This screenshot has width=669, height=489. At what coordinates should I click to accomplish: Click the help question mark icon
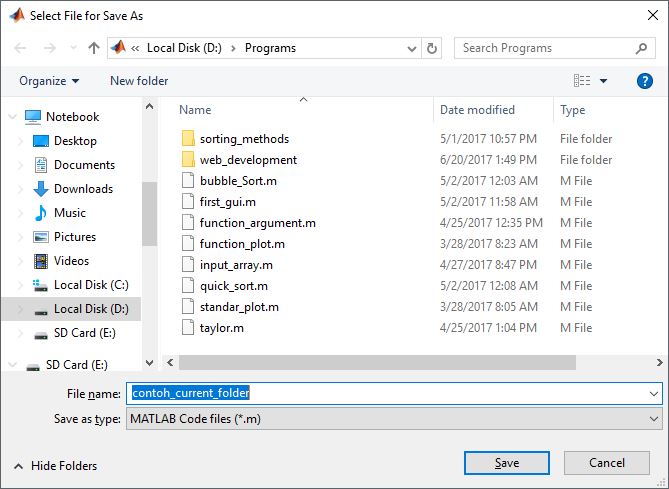[x=645, y=81]
